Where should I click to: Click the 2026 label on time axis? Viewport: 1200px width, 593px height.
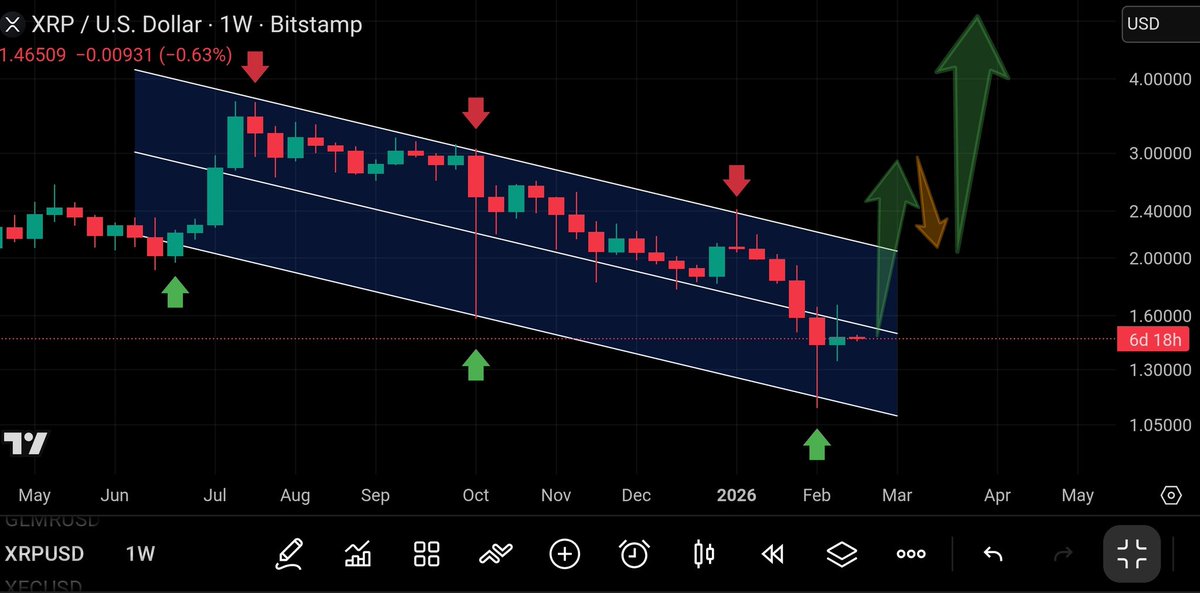click(736, 496)
